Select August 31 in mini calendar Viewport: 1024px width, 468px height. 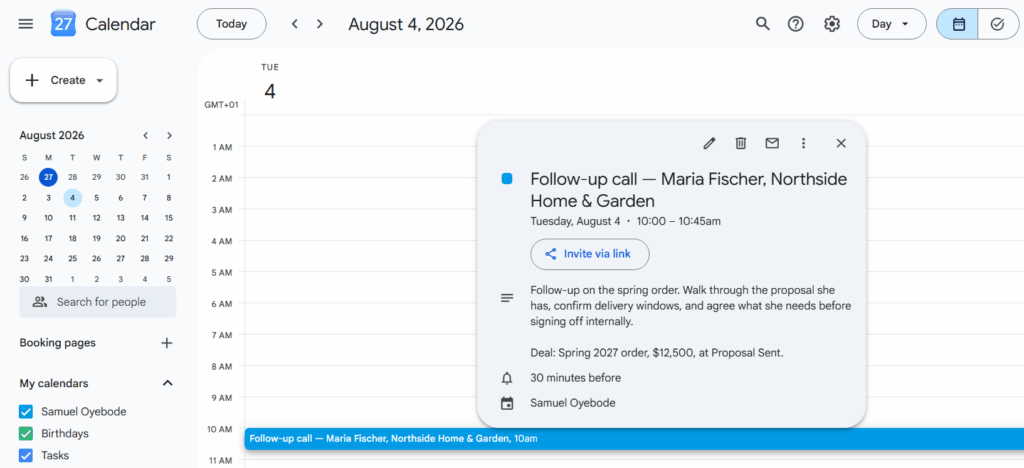(48, 279)
